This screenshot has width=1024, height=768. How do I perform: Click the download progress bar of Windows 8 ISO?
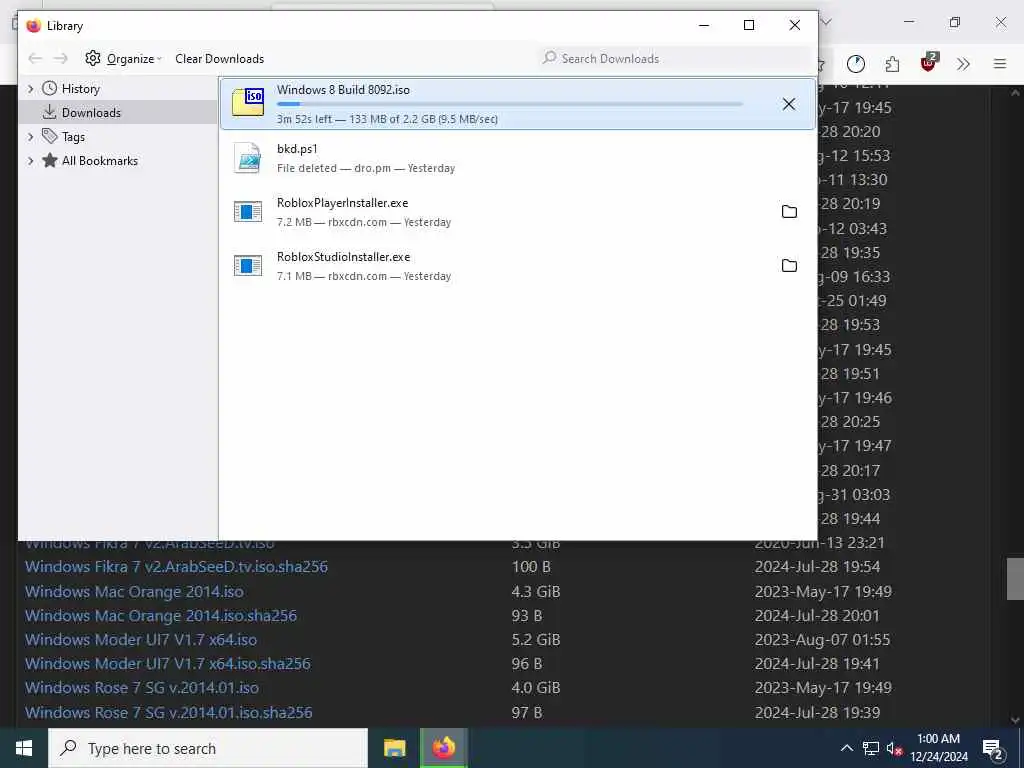point(509,104)
